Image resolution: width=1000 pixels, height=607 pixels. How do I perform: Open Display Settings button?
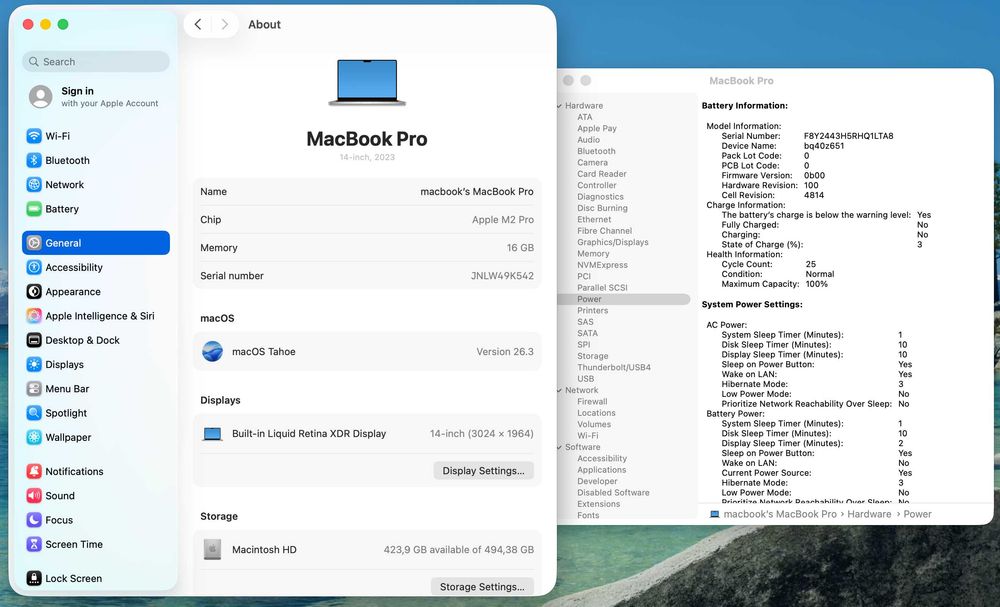483,471
